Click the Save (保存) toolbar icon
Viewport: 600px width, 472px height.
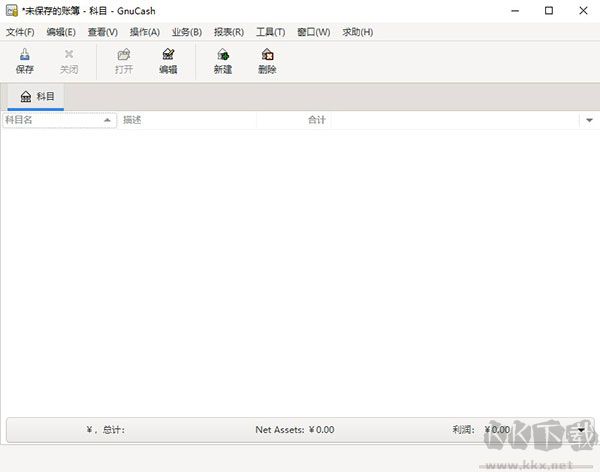pos(24,61)
